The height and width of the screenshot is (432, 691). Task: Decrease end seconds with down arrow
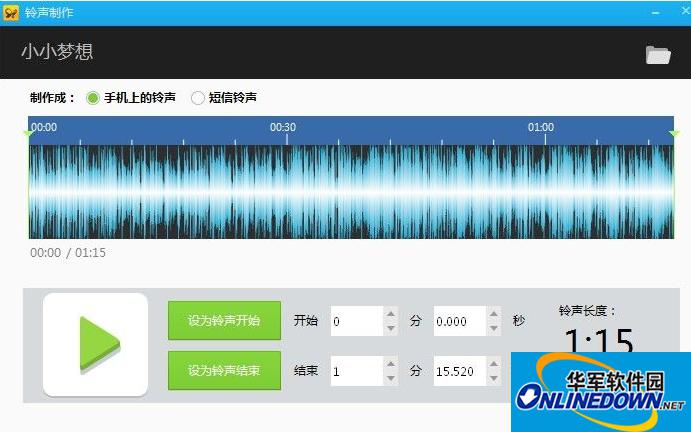(494, 378)
